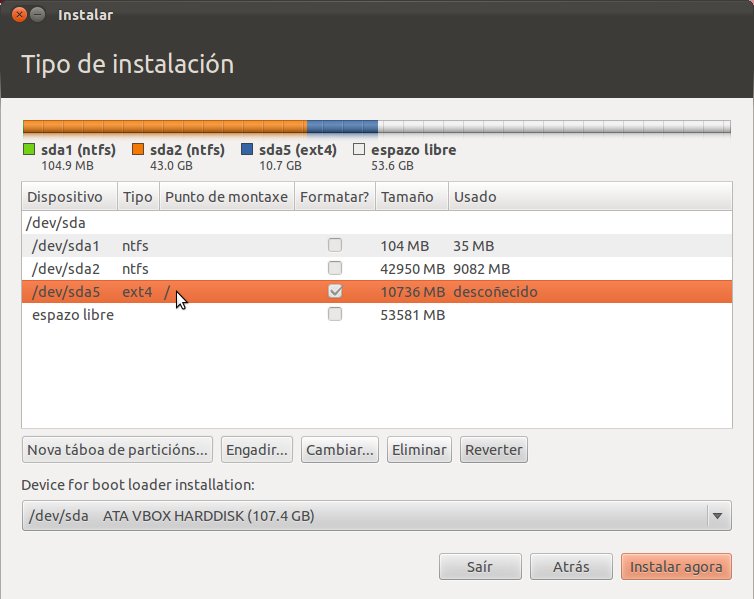Screen dimensions: 754x599
Task: Close the Instalar window
Action: tap(19, 15)
